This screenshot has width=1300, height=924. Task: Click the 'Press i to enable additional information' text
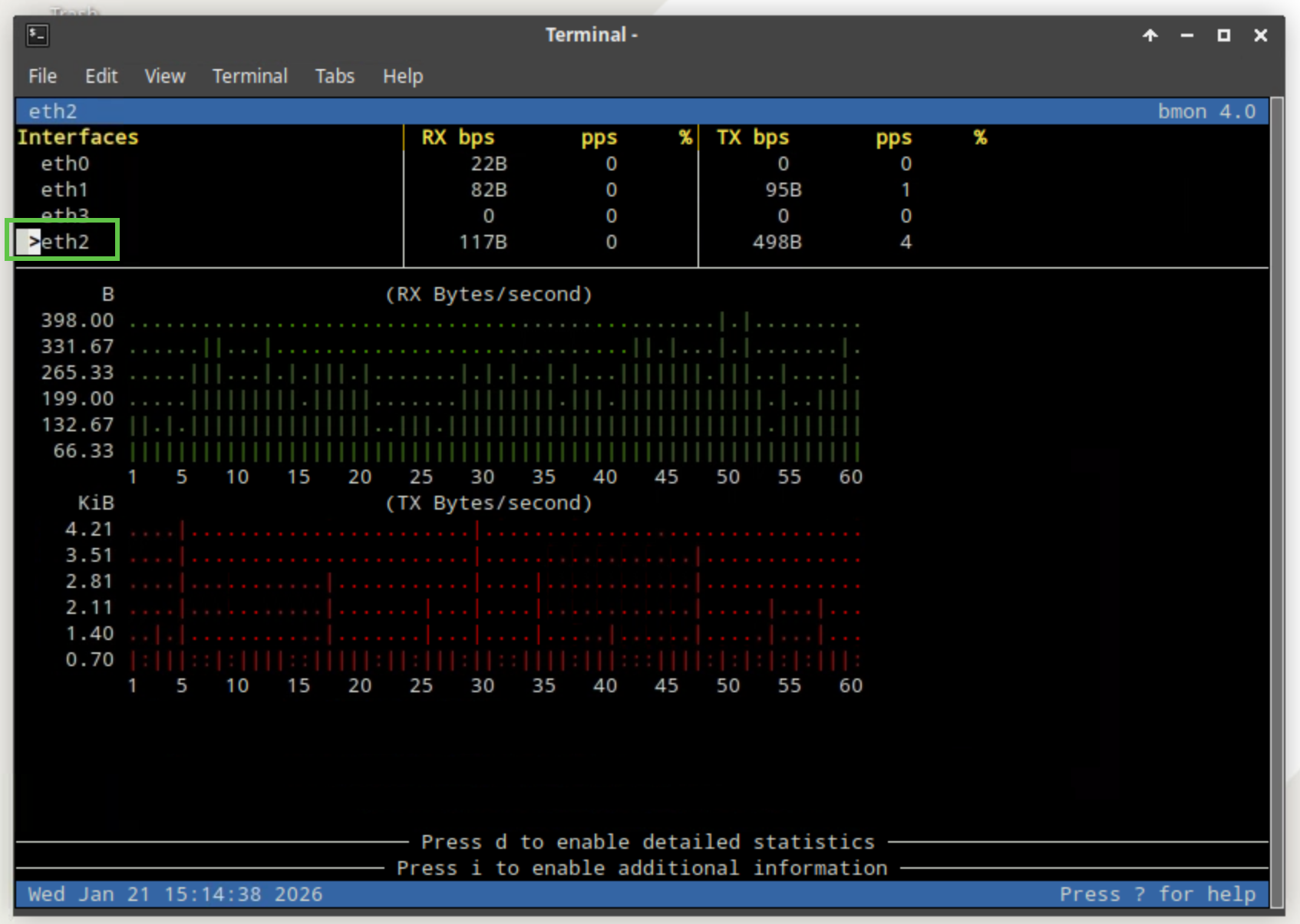point(642,868)
